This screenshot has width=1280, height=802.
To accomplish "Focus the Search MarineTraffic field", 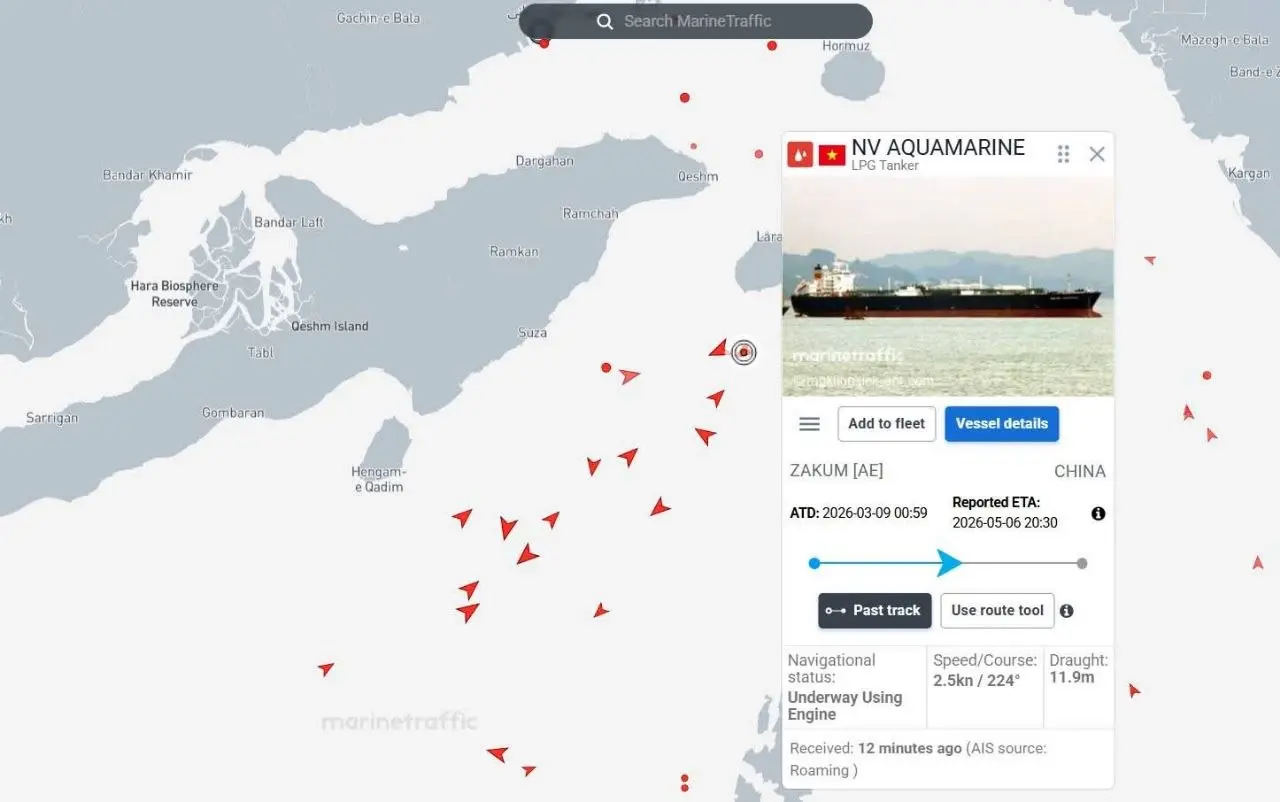I will 696,22.
